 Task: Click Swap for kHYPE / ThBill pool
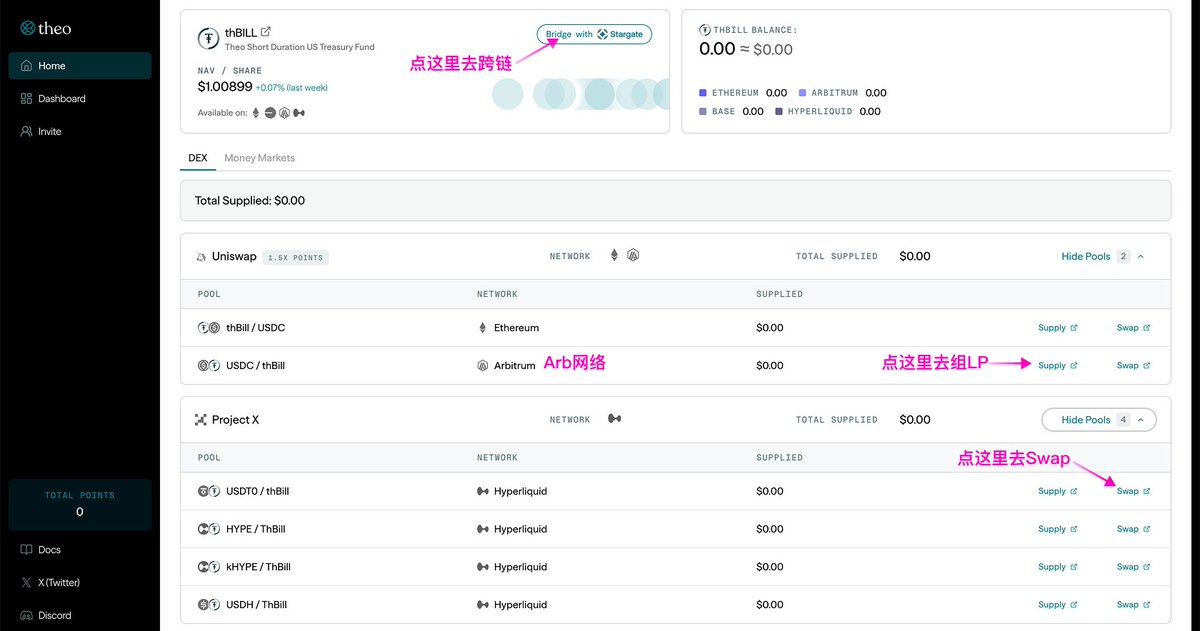(x=1133, y=567)
